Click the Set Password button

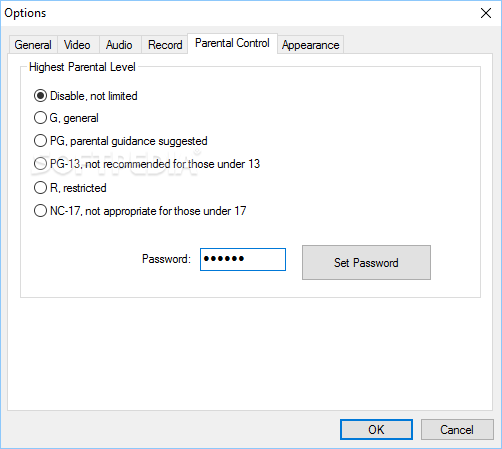[366, 263]
